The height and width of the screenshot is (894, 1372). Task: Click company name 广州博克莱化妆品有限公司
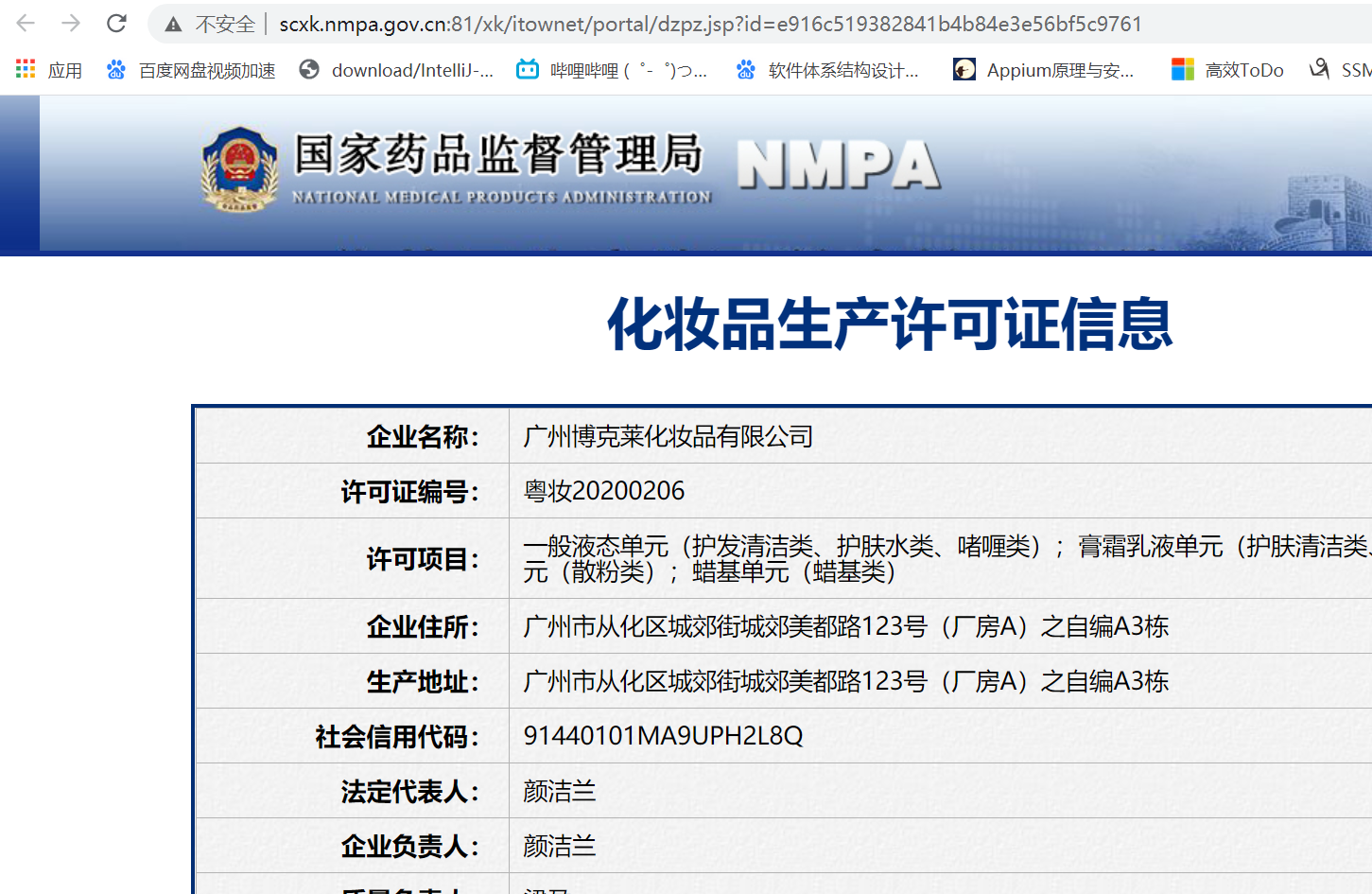coord(669,436)
